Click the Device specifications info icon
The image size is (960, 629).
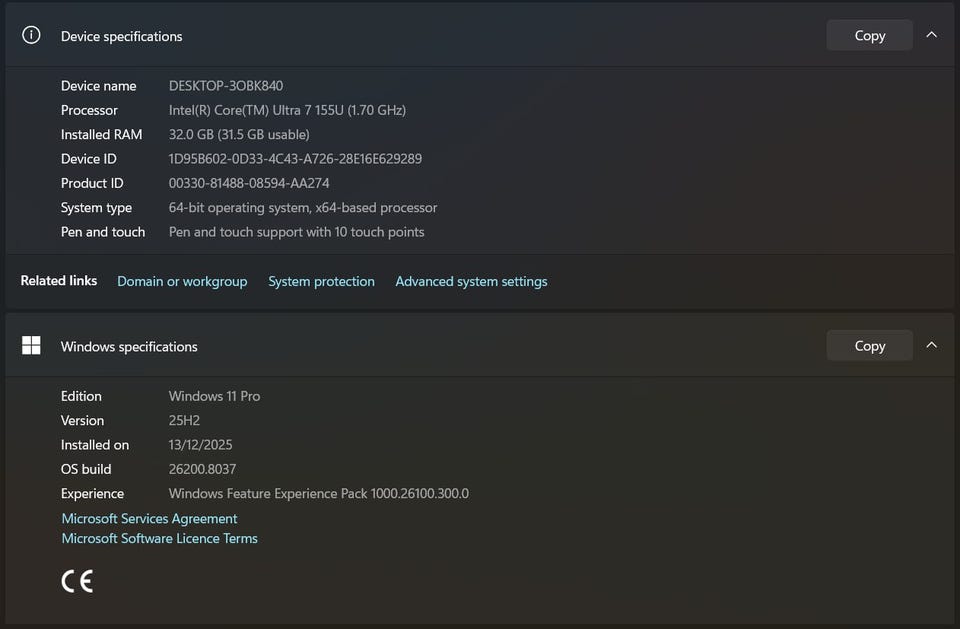pos(31,36)
